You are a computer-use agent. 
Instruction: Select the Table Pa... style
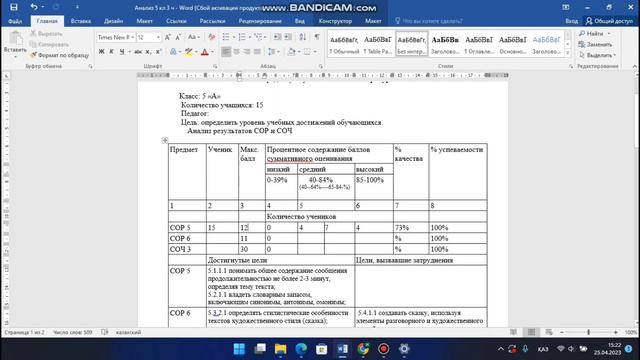coord(378,44)
